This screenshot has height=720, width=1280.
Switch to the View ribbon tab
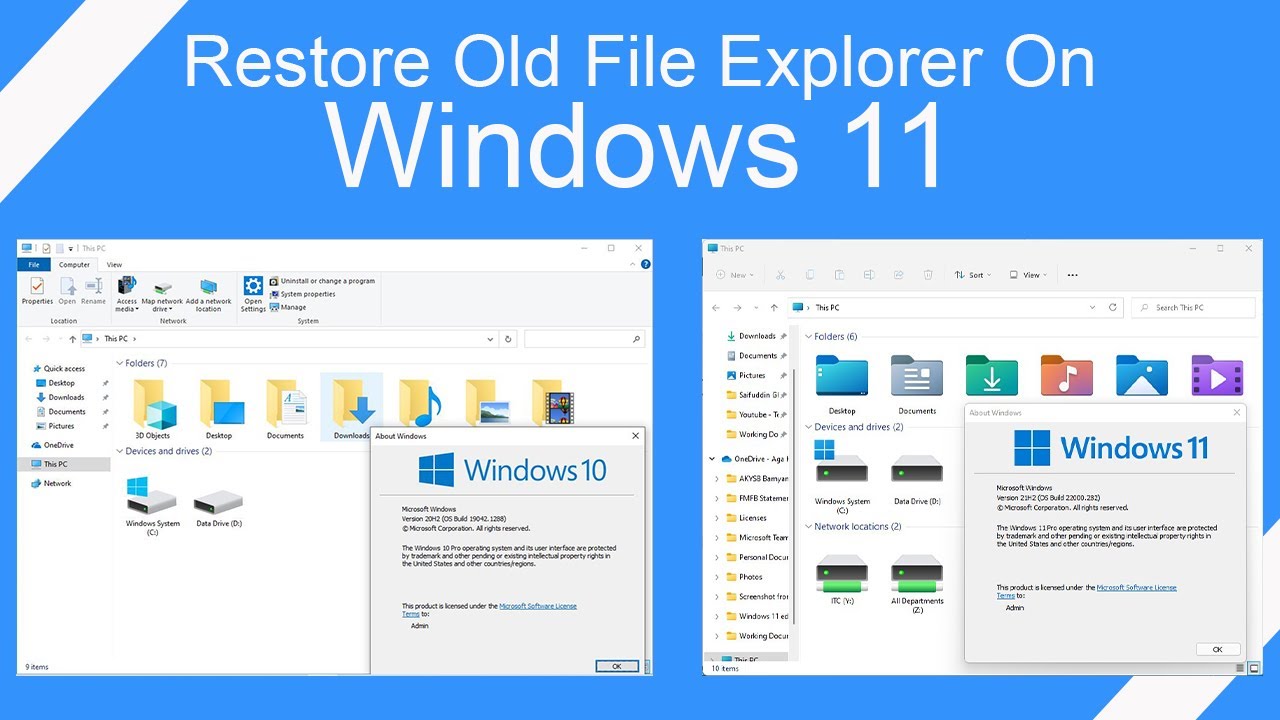click(x=115, y=265)
